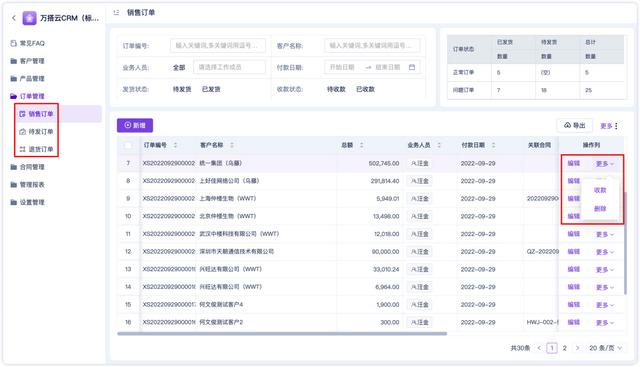The image size is (640, 367).
Task: Select the 全部 option for 业务人员
Action: [179, 67]
